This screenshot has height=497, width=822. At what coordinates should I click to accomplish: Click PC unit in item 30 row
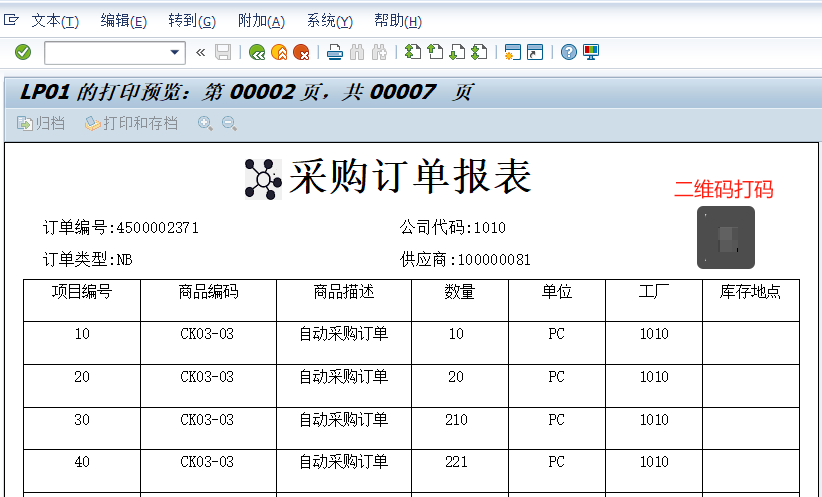point(556,419)
